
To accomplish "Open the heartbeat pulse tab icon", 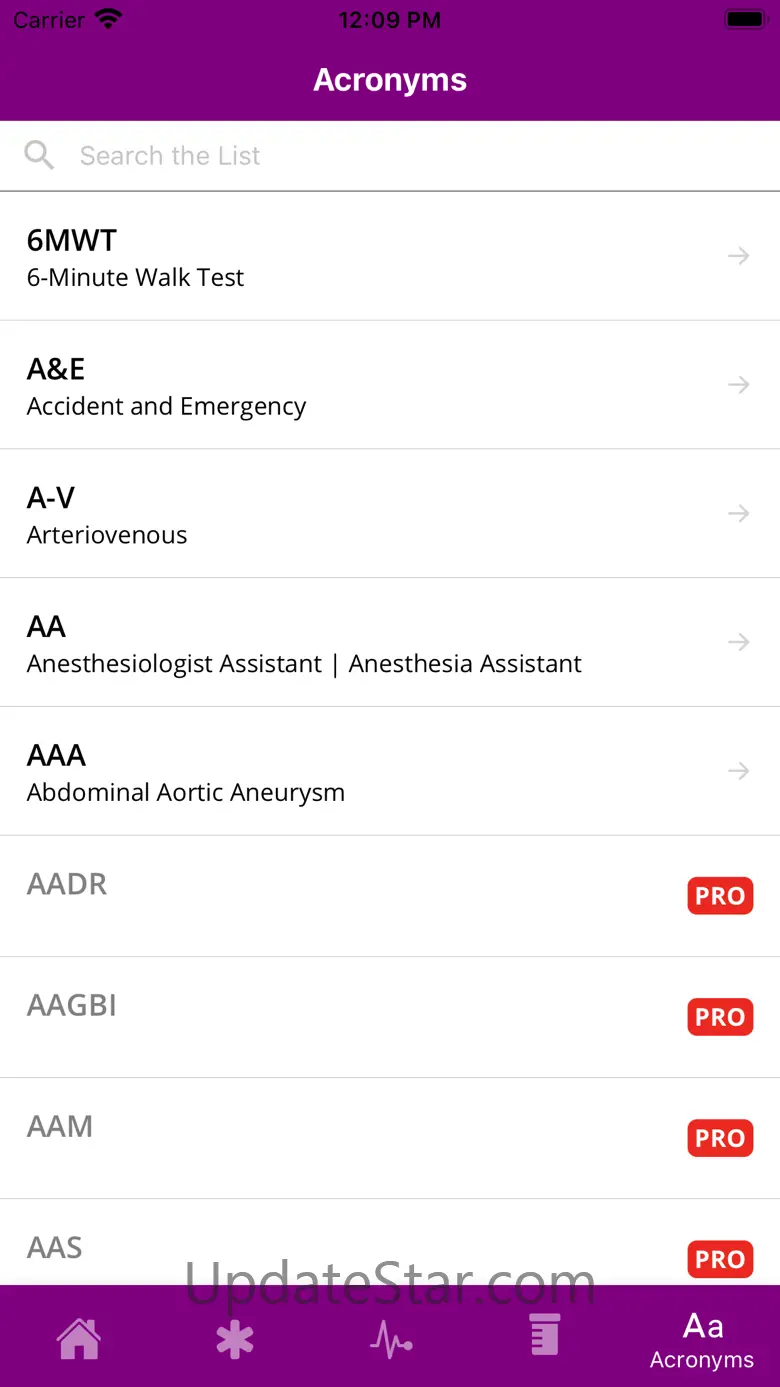I will pyautogui.click(x=391, y=1338).
